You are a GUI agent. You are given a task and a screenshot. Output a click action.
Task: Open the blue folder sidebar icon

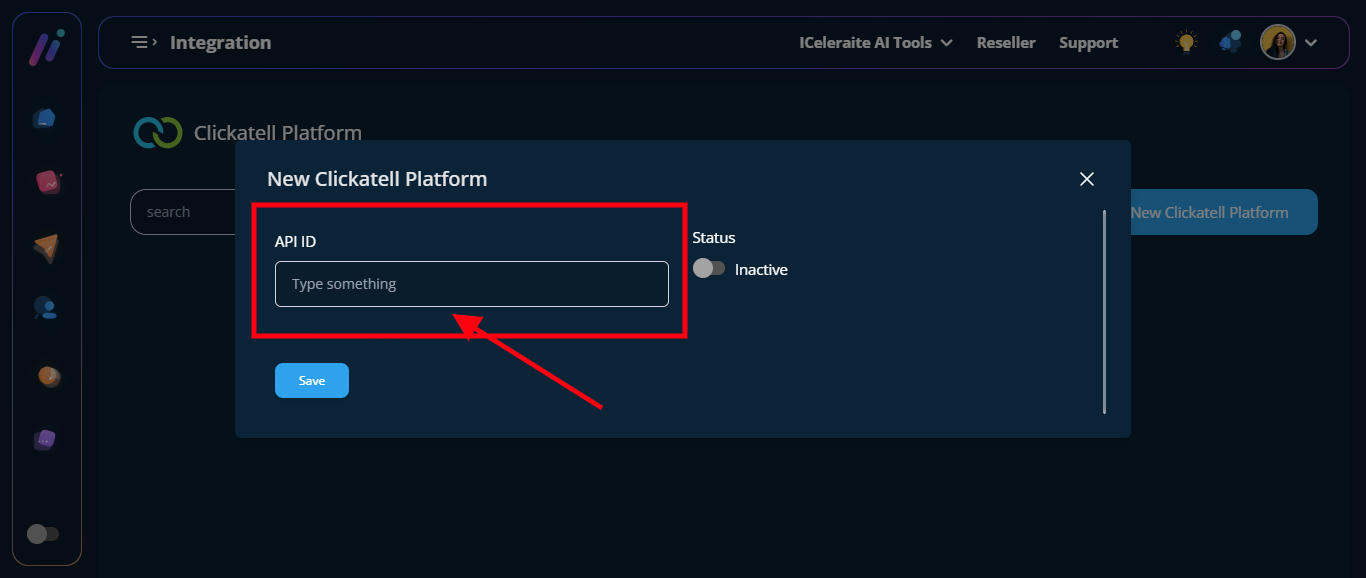(x=45, y=118)
